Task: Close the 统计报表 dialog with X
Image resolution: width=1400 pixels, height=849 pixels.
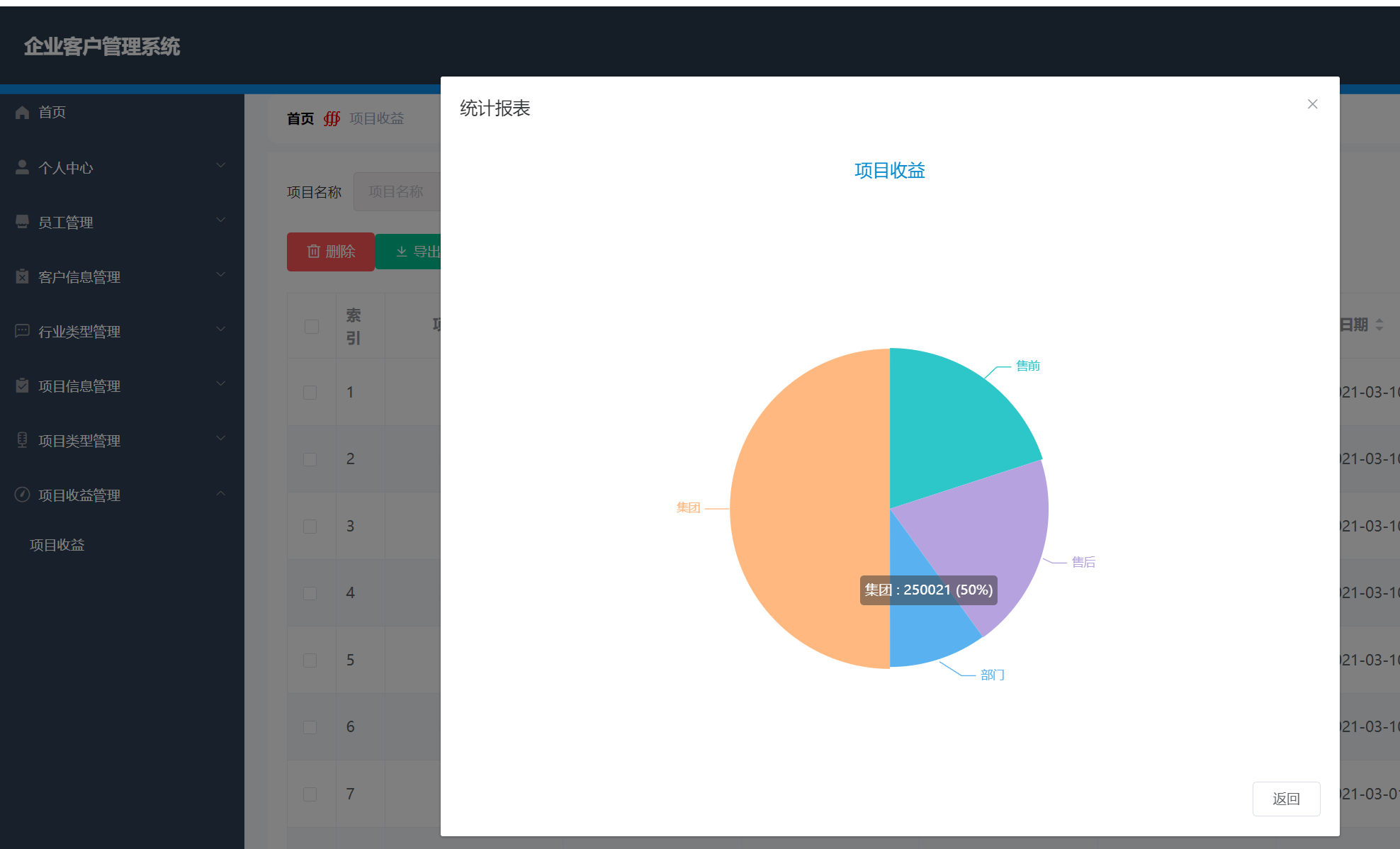Action: pos(1312,104)
